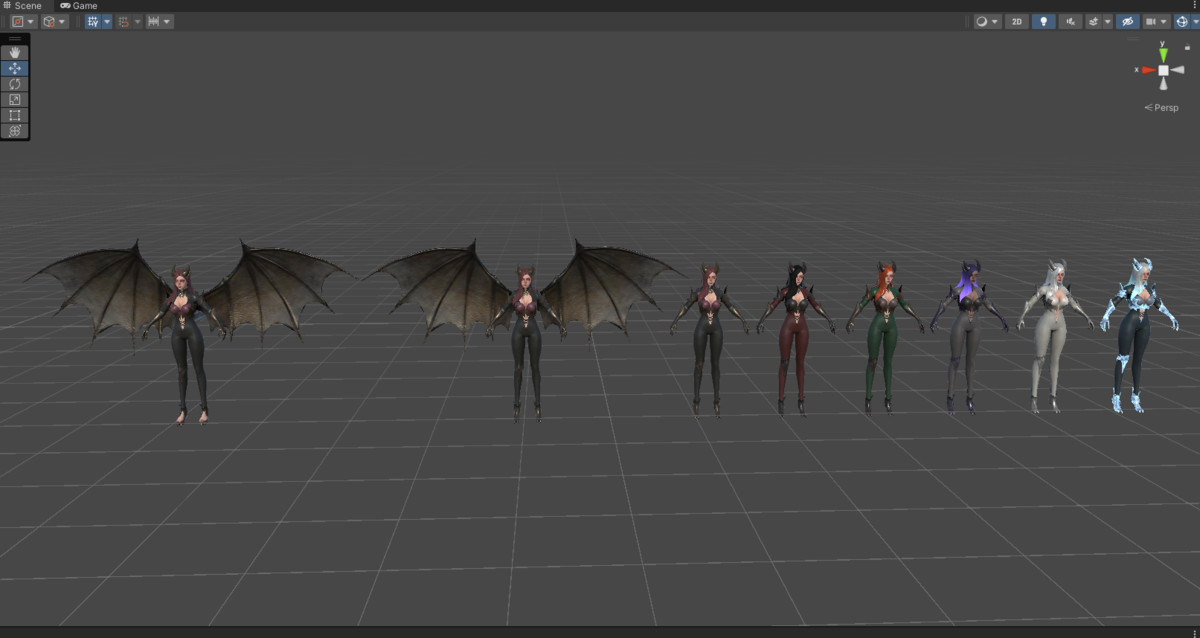Toggle tool handle pivot position icon
This screenshot has width=1200, height=638.
click(x=18, y=21)
